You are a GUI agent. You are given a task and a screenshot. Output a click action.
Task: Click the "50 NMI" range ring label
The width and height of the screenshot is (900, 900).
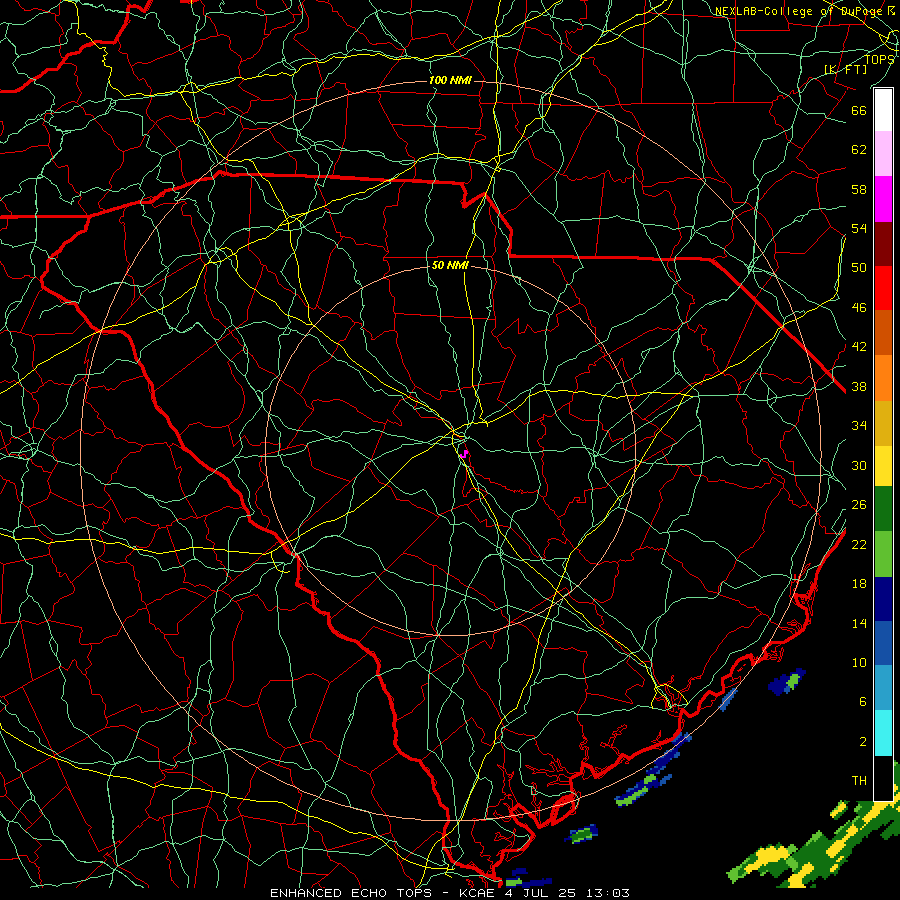coord(450,265)
